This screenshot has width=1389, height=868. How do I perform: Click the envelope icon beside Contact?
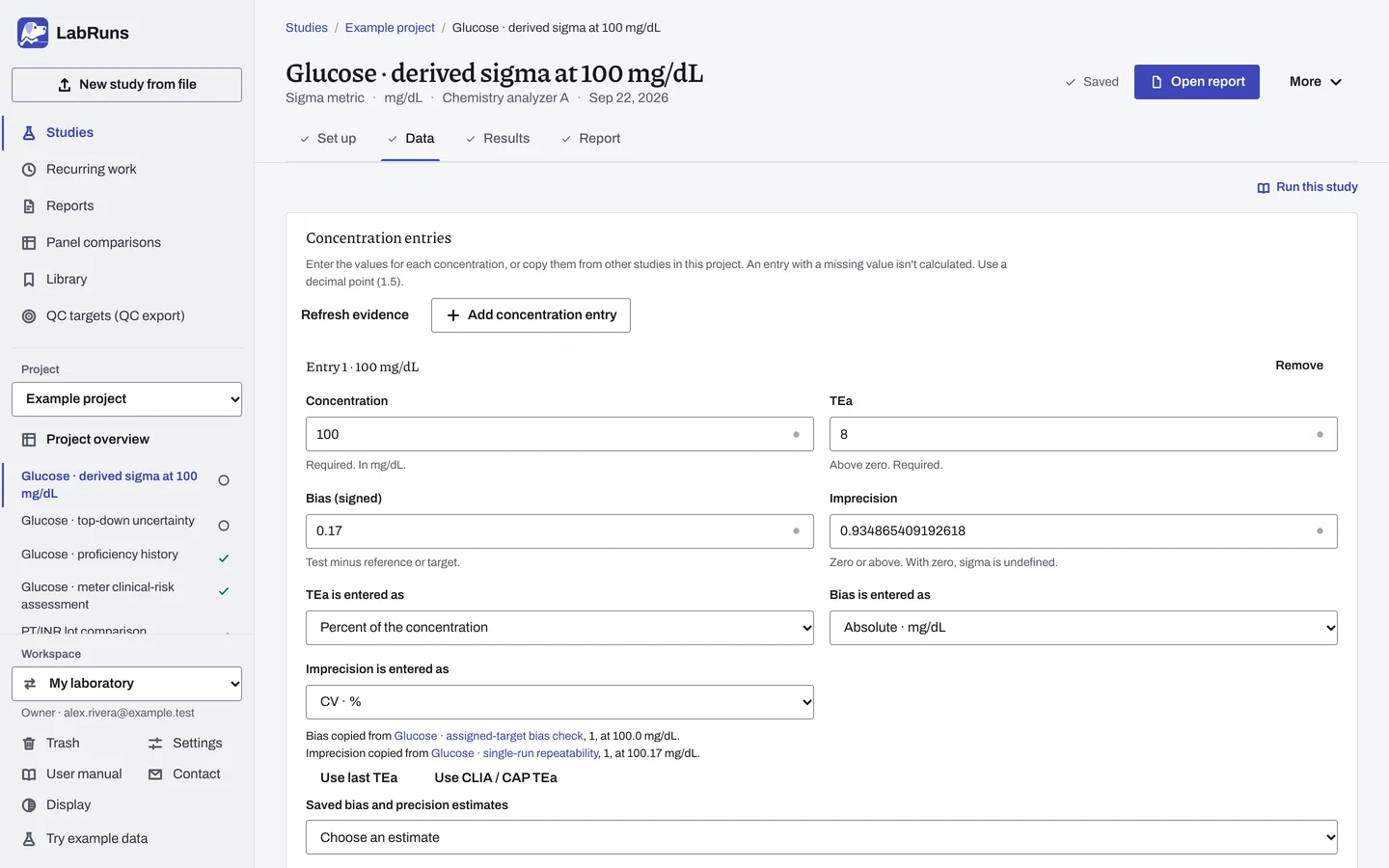(155, 774)
